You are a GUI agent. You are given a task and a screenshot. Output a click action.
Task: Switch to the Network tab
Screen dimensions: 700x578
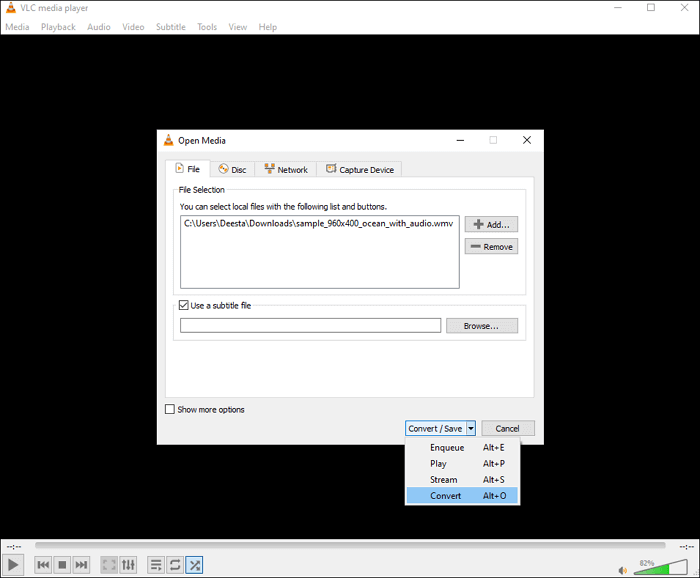[x=285, y=169]
